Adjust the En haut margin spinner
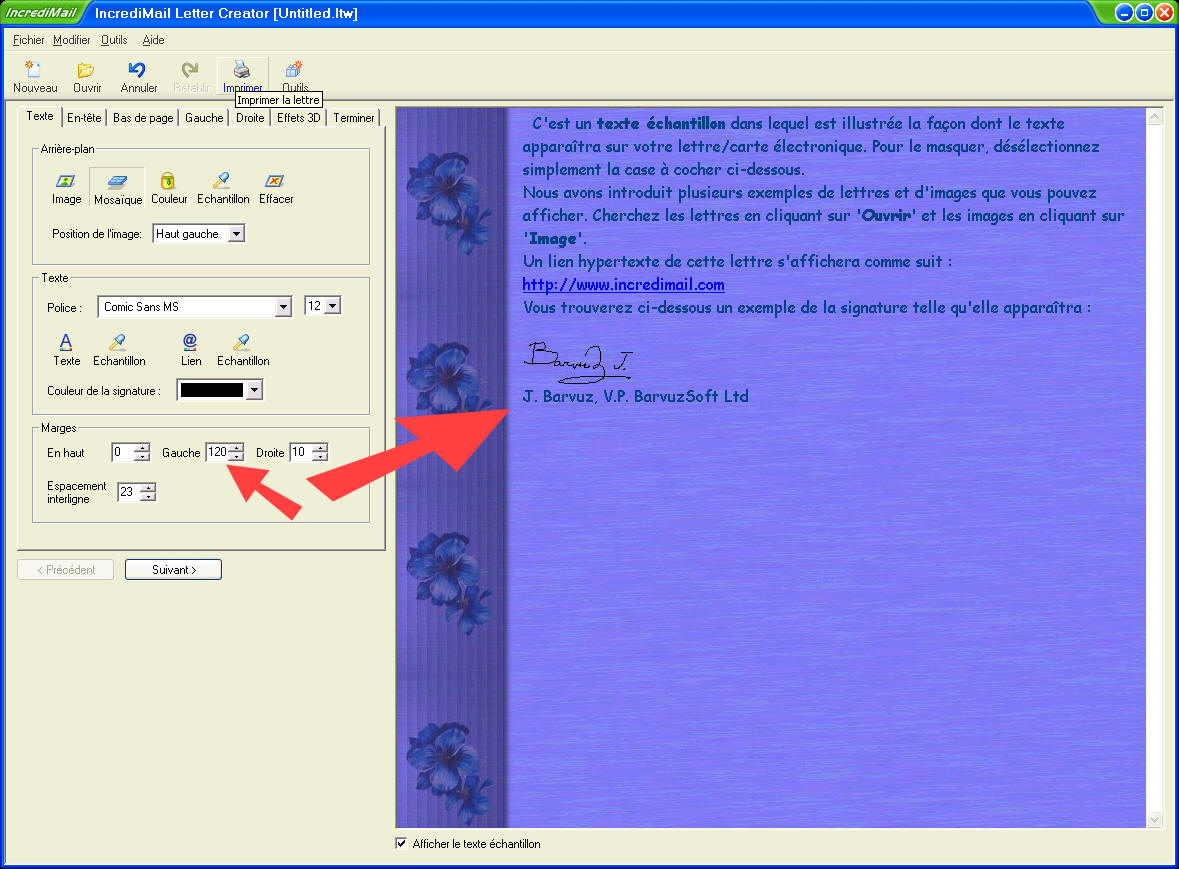Viewport: 1179px width, 869px height. [x=142, y=453]
